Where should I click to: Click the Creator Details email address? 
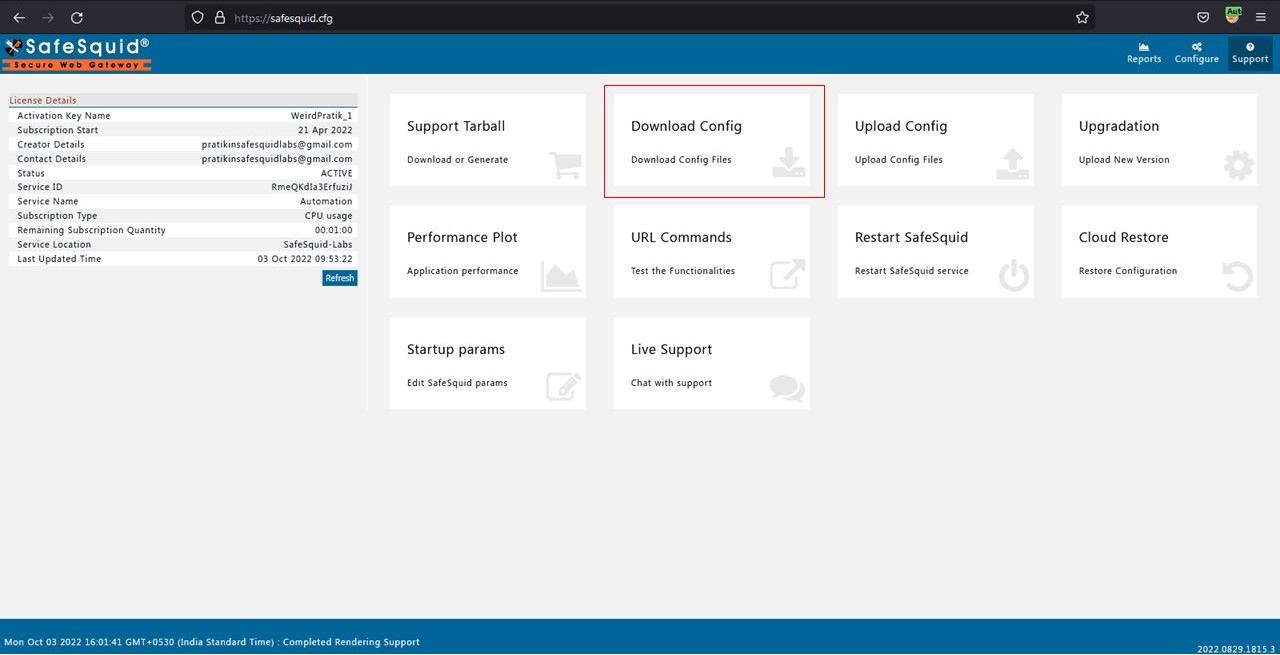point(277,145)
